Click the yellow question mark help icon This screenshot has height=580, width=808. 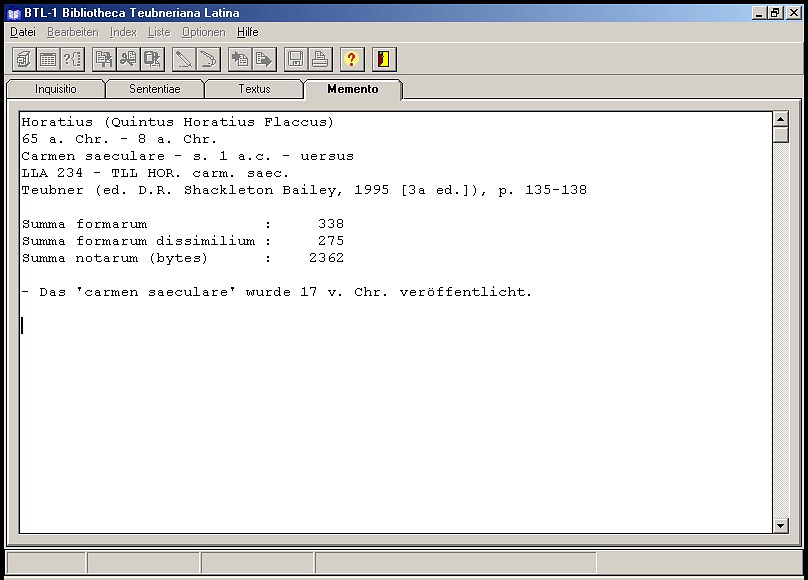pos(352,59)
